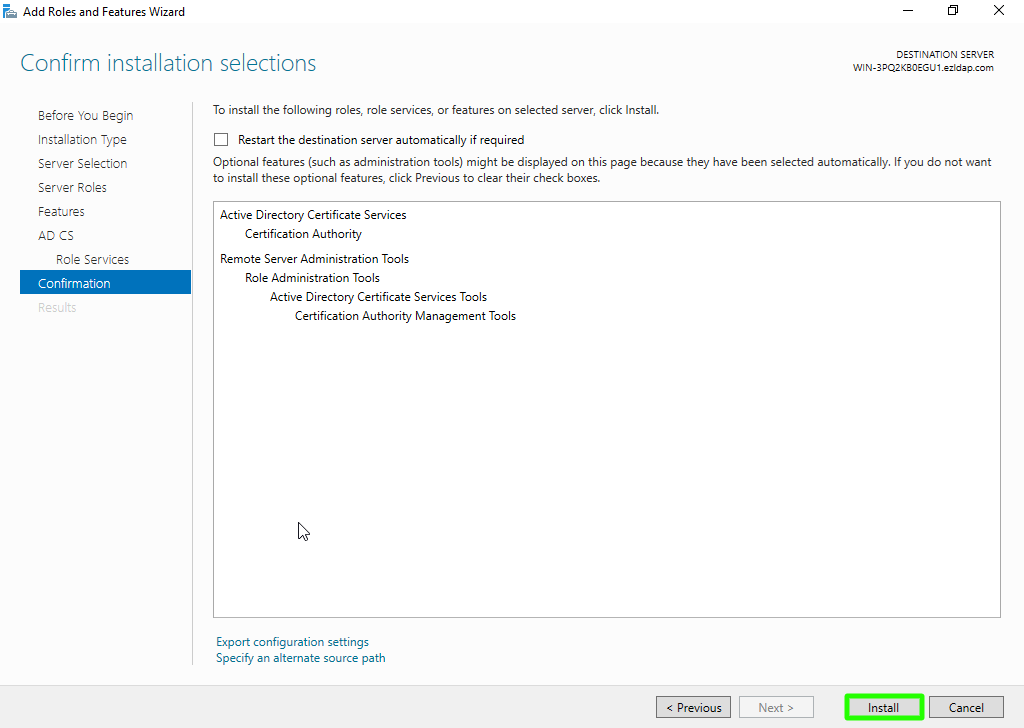
Task: Click the Install button
Action: 883,707
